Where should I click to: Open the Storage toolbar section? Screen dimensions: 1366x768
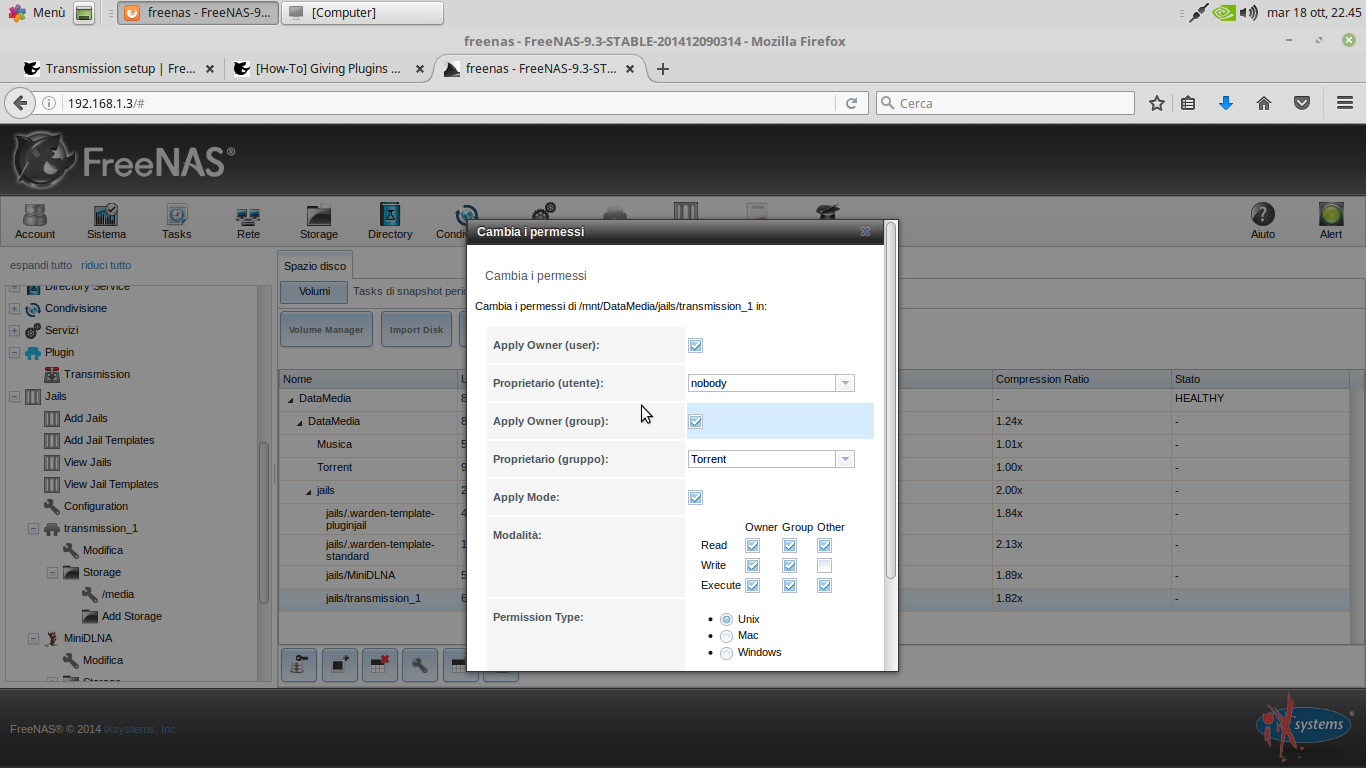[319, 220]
